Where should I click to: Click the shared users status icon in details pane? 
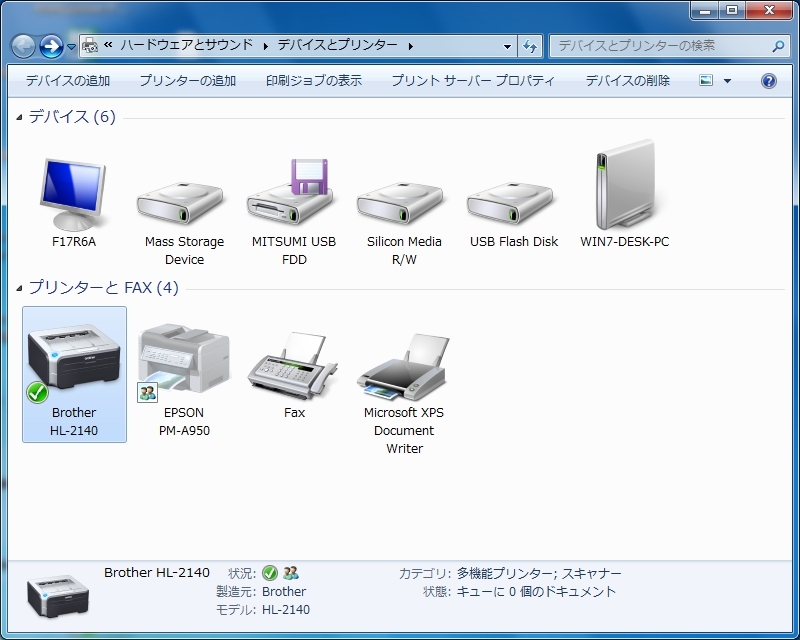[x=291, y=573]
